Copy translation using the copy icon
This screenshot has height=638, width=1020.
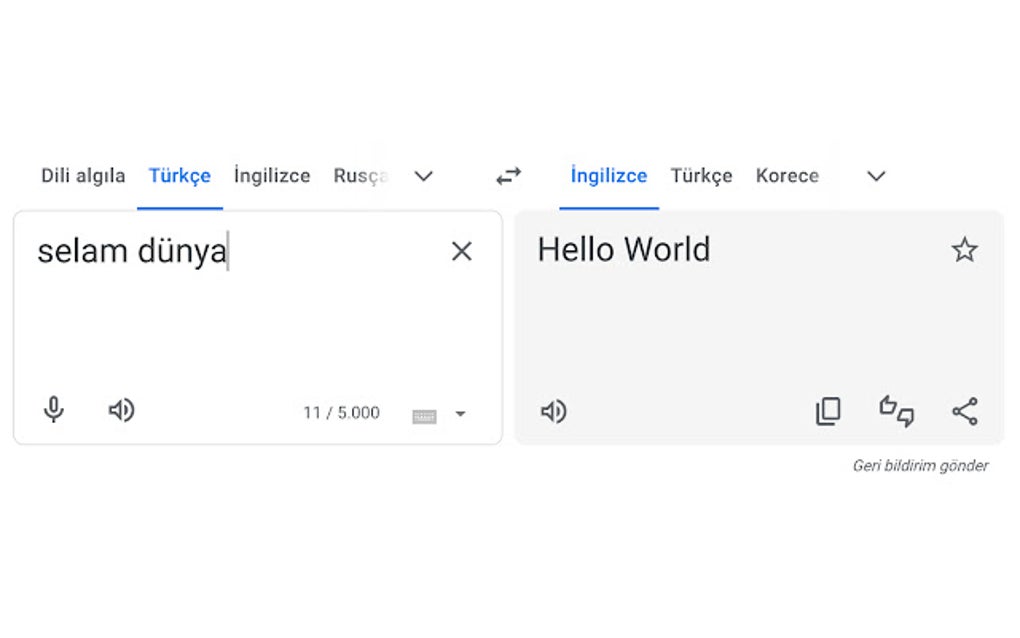pyautogui.click(x=828, y=411)
